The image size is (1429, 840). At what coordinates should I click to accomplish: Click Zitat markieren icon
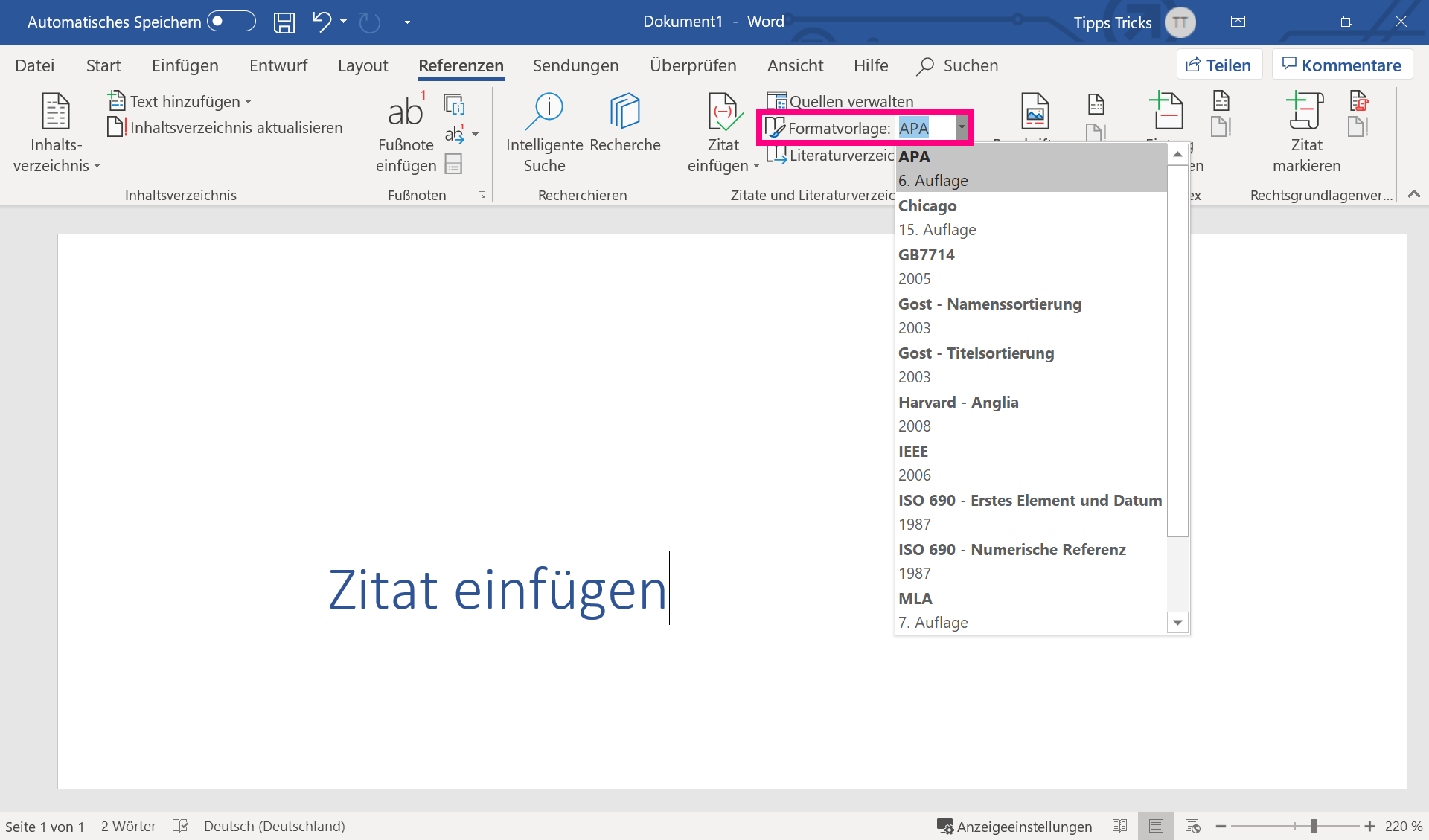click(x=1305, y=112)
